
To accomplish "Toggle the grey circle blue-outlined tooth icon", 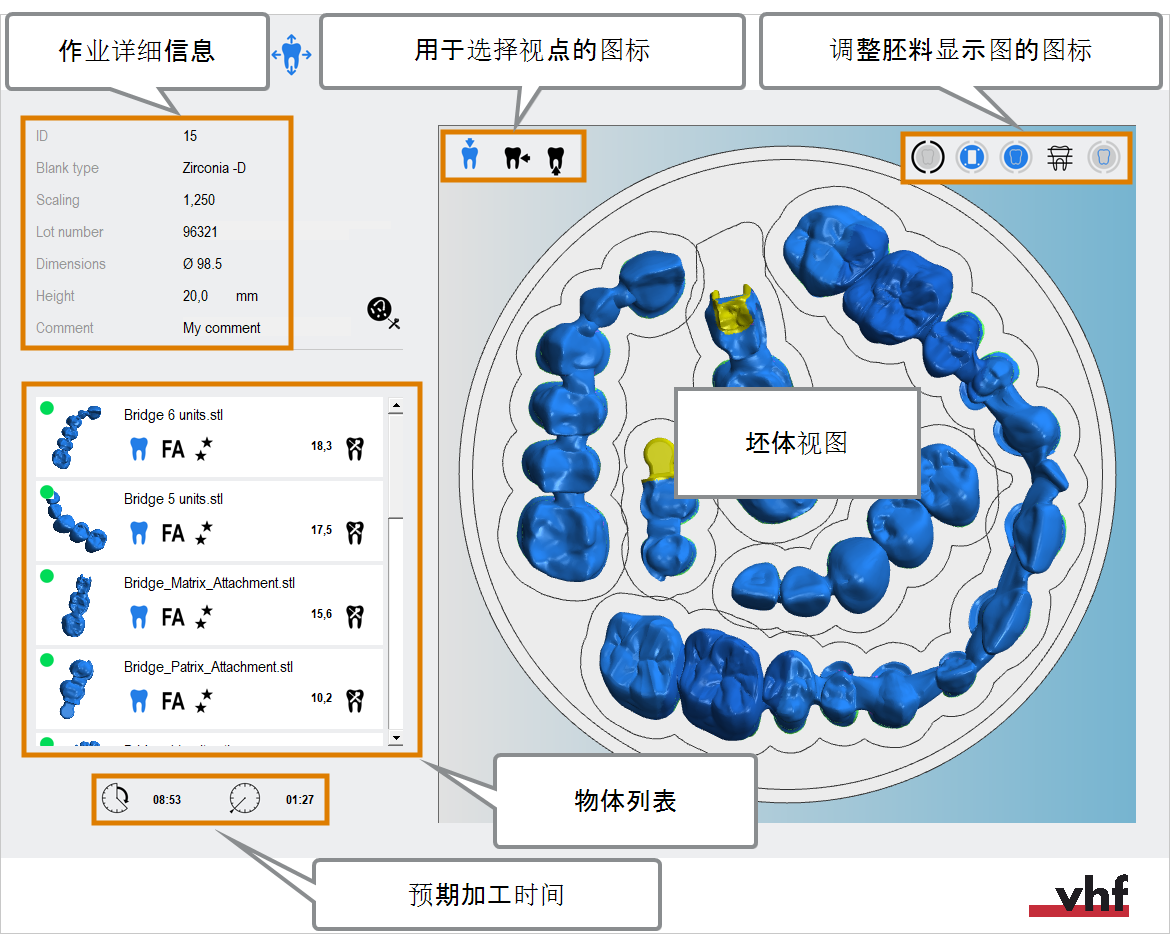I will 1104,158.
